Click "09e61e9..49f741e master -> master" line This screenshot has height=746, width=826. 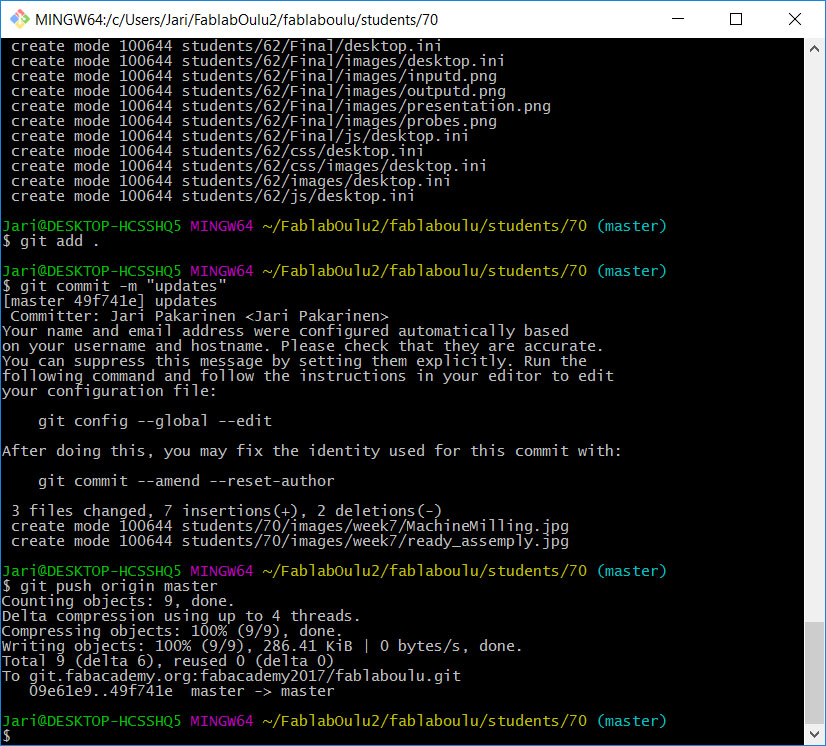tap(182, 691)
